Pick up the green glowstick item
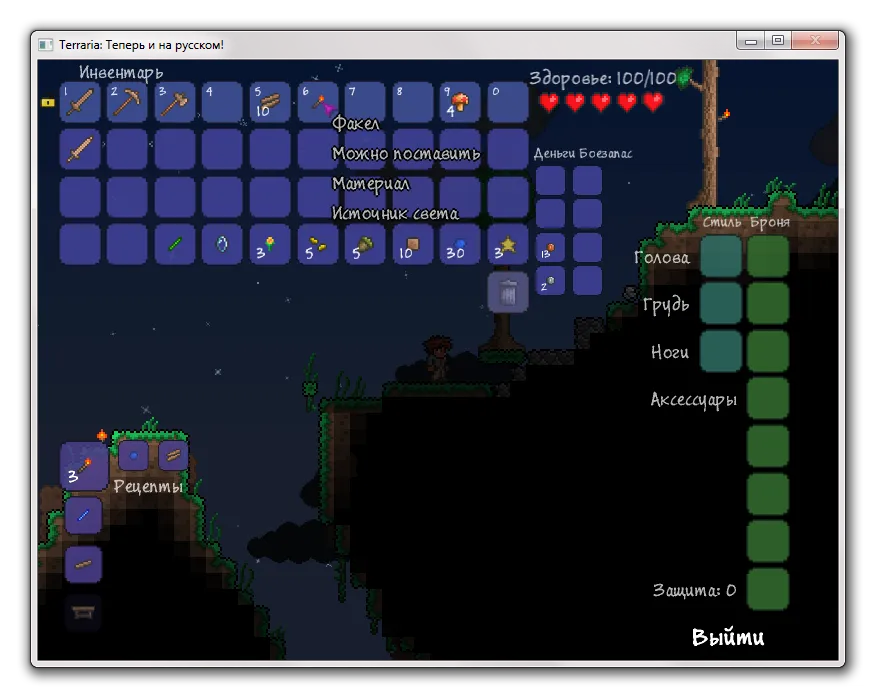 coord(175,244)
